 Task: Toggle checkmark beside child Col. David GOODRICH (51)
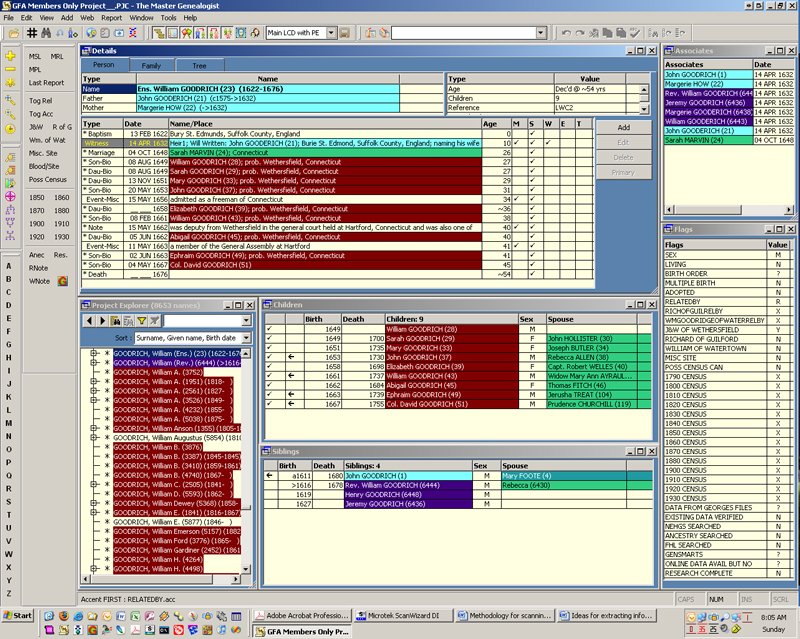269,404
